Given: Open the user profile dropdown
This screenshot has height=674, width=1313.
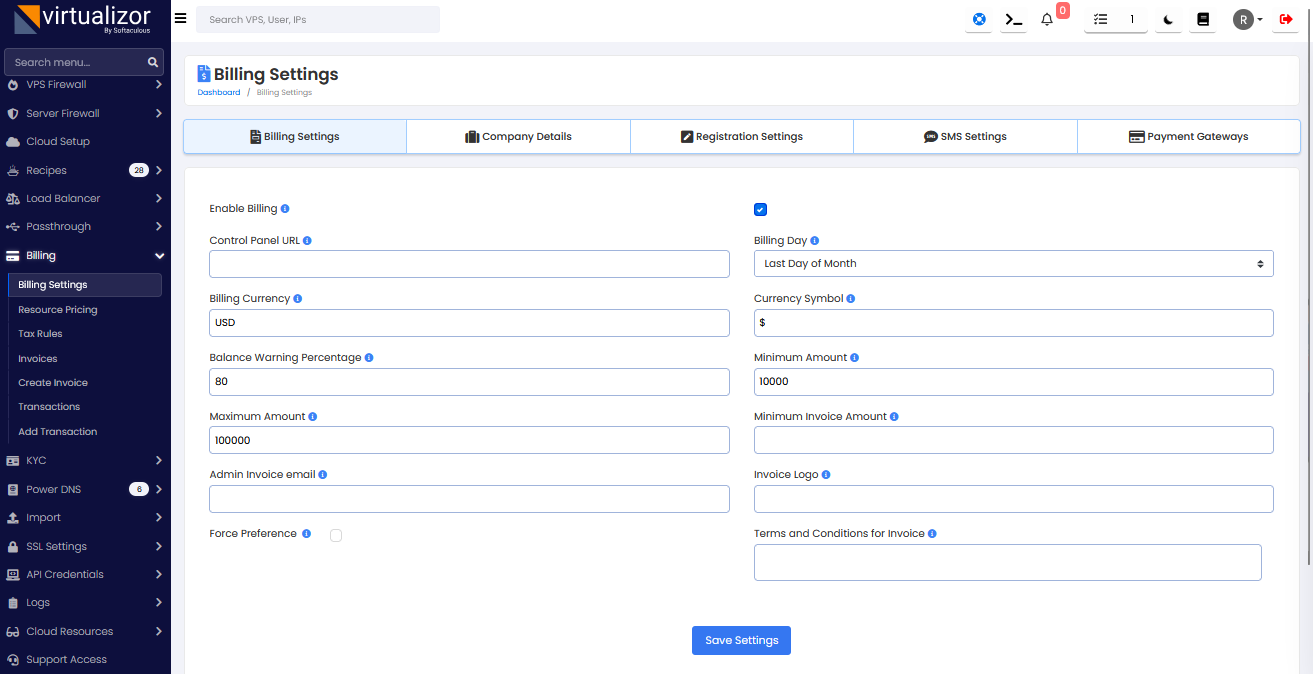Looking at the screenshot, I should [1248, 19].
